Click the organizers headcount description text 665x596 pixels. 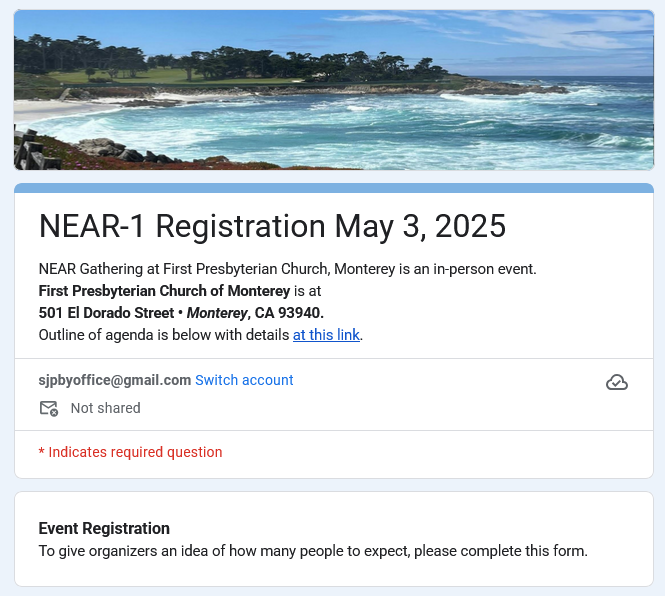312,551
